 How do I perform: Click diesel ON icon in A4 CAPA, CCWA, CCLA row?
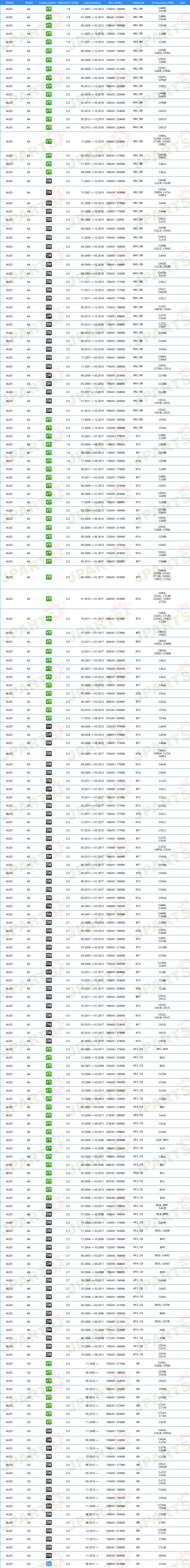click(x=49, y=367)
